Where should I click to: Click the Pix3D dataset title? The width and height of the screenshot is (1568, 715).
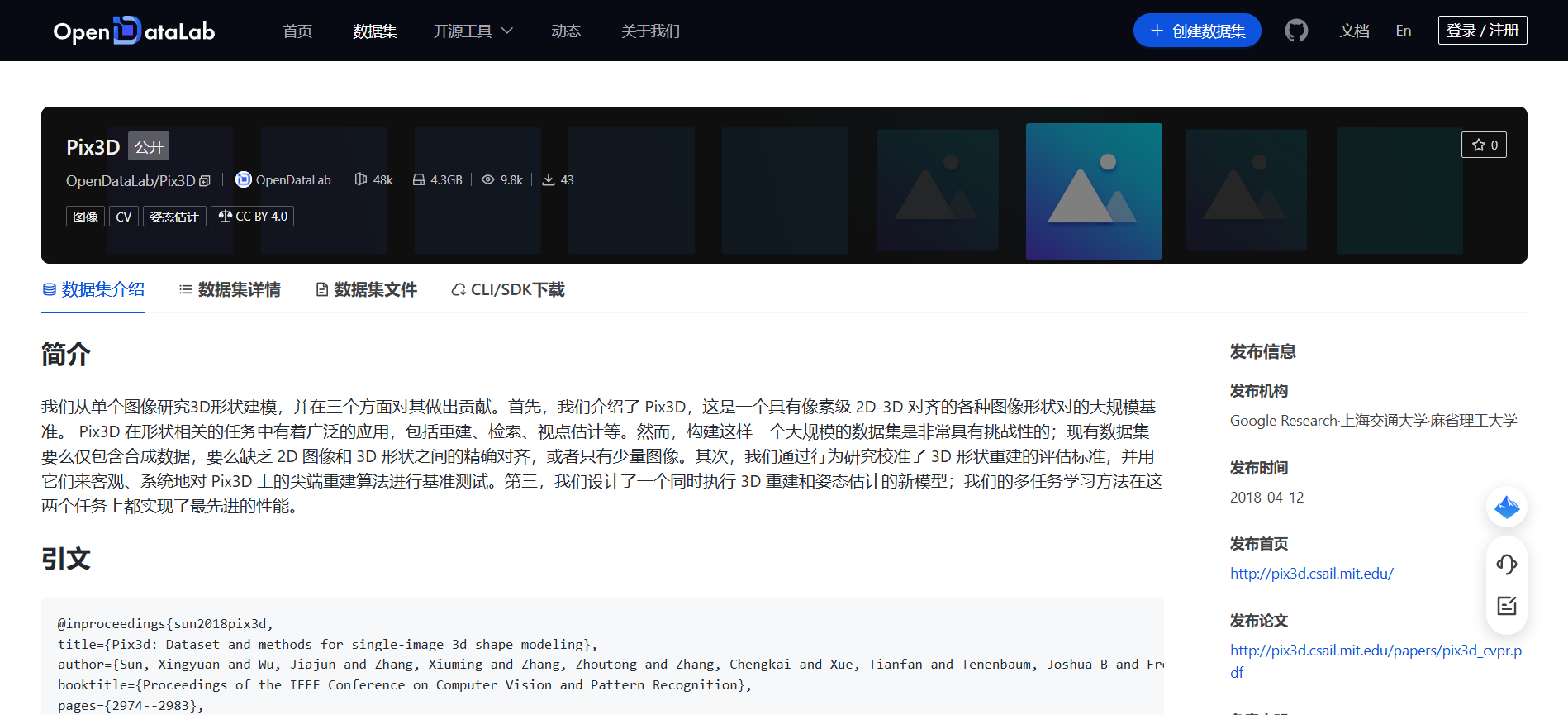[x=93, y=147]
